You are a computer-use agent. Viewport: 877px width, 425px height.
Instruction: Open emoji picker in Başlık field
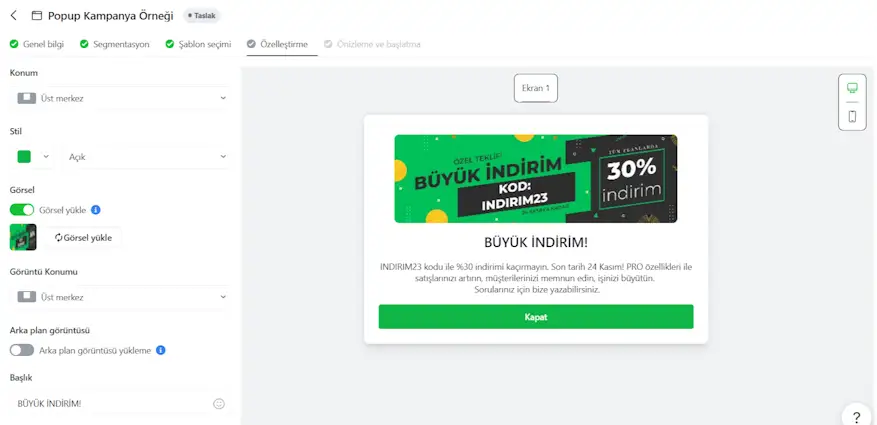(219, 404)
